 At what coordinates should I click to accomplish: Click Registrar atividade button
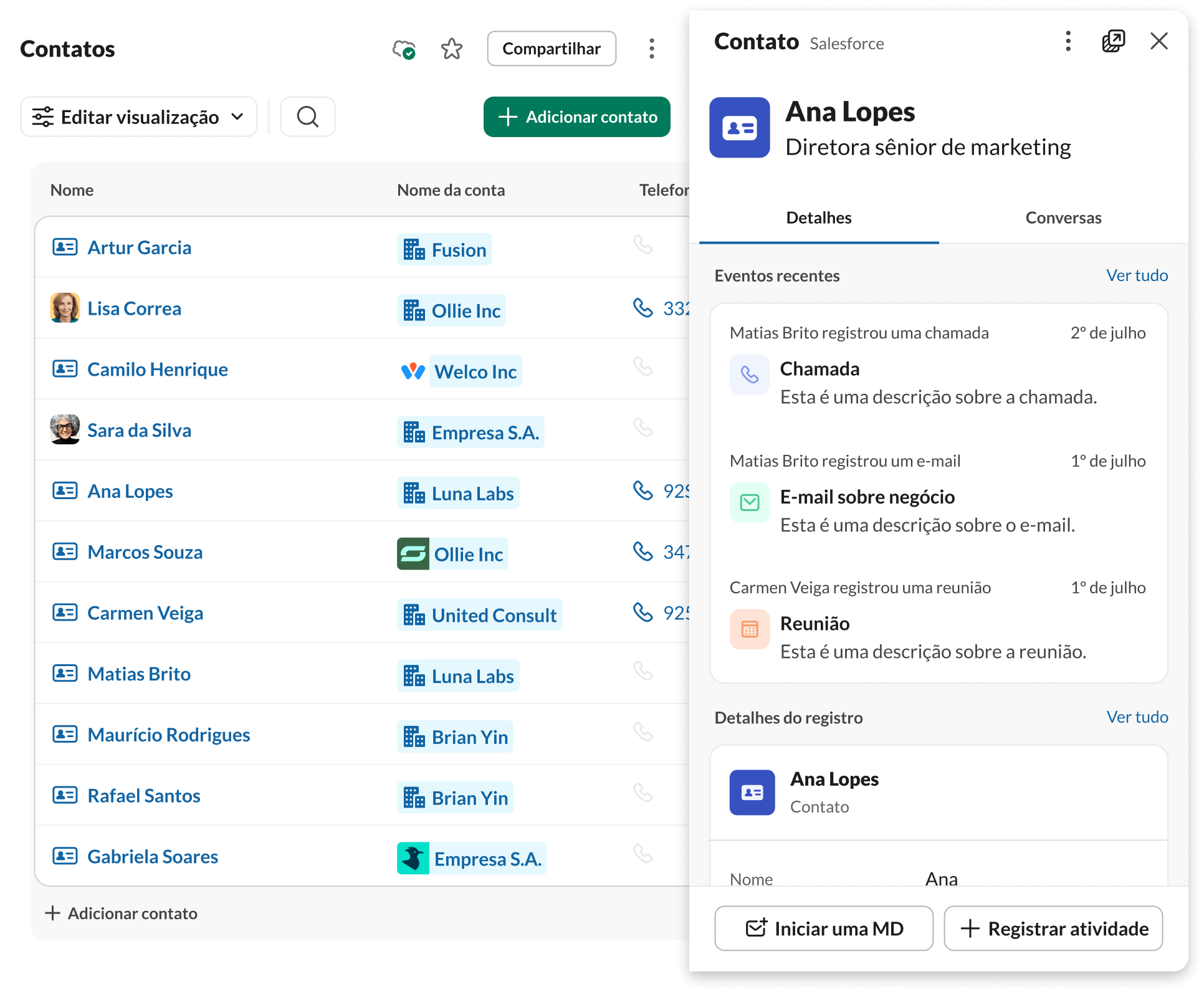pos(1053,928)
